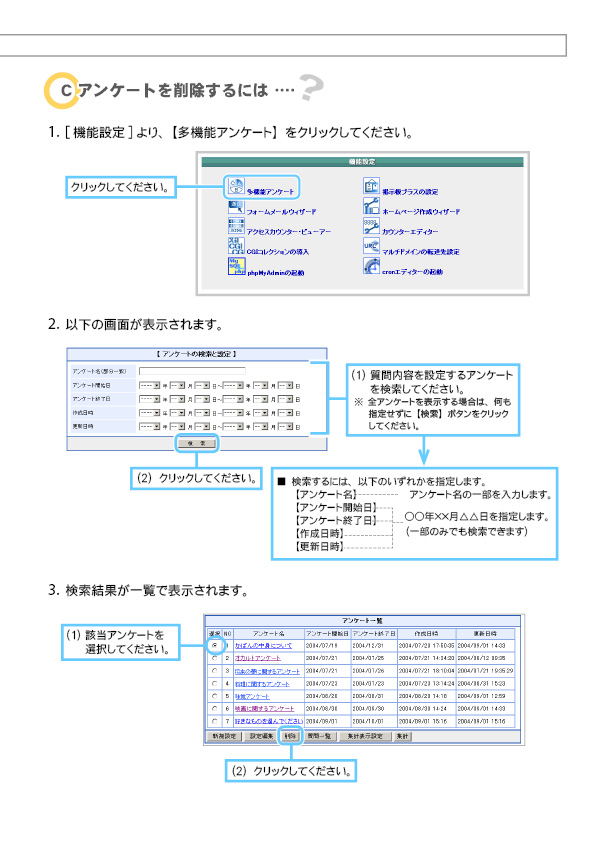Start the phpMyAdmin icon

[236, 266]
